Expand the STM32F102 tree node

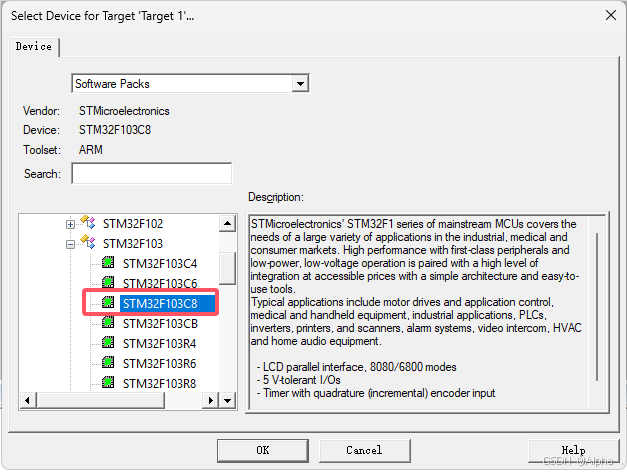70,224
